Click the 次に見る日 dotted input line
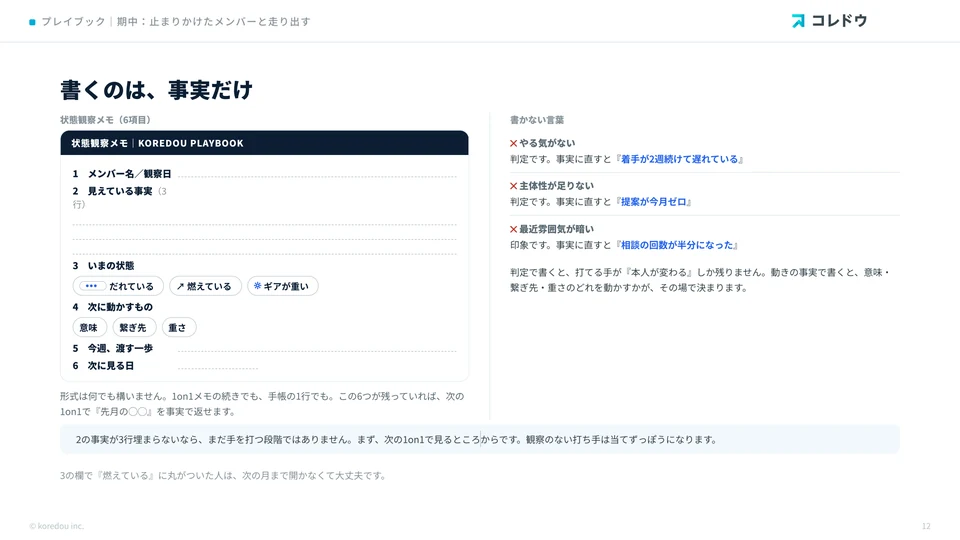The width and height of the screenshot is (960, 540). (218, 368)
